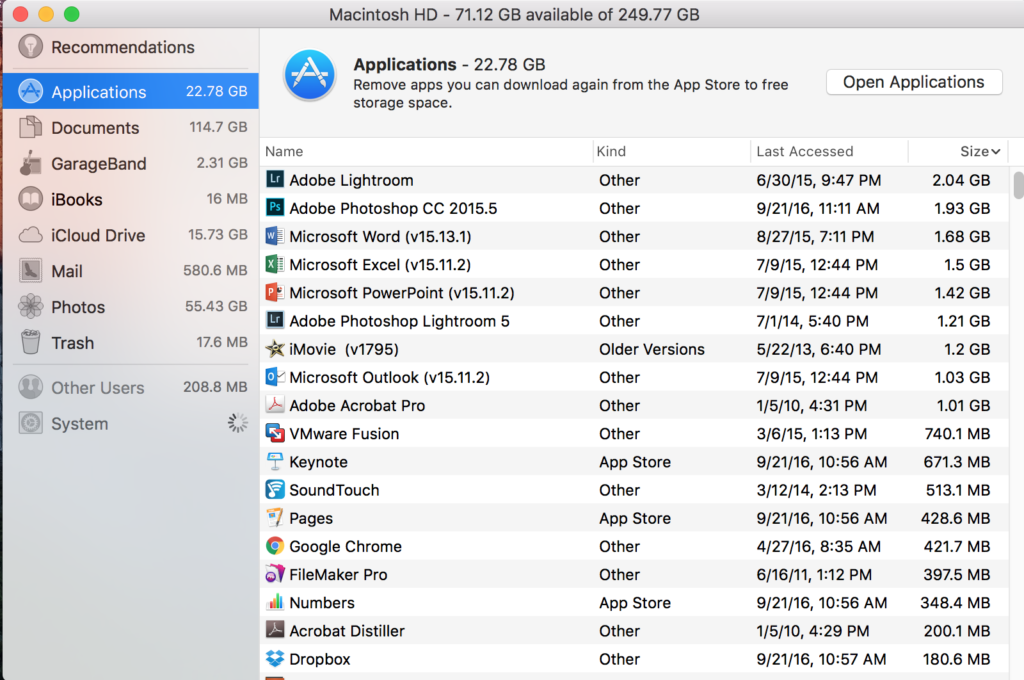Click the Adobe Lightroom app icon
Viewport: 1024px width, 680px height.
pyautogui.click(x=275, y=179)
